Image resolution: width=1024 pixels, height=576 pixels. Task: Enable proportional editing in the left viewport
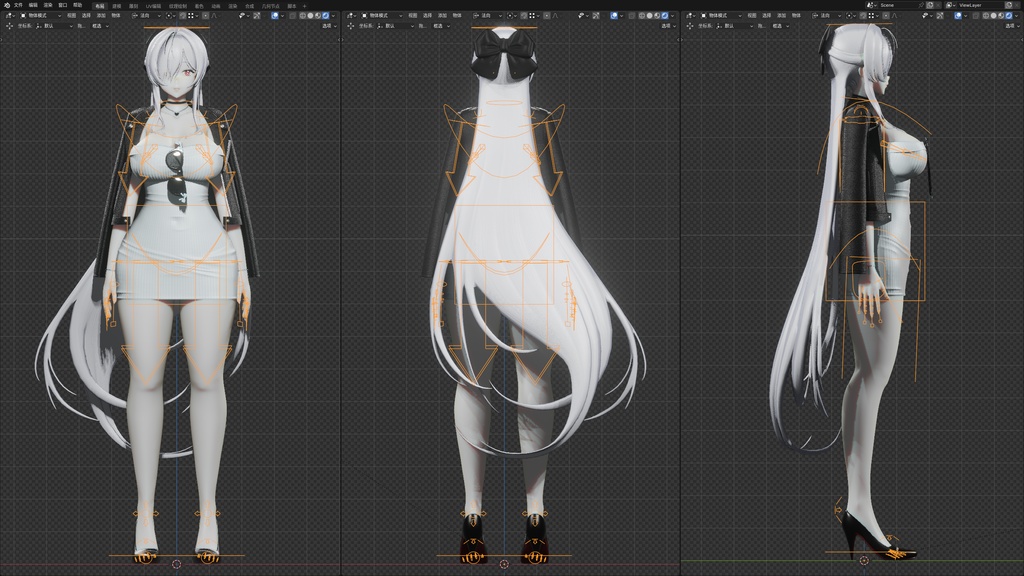(x=205, y=16)
